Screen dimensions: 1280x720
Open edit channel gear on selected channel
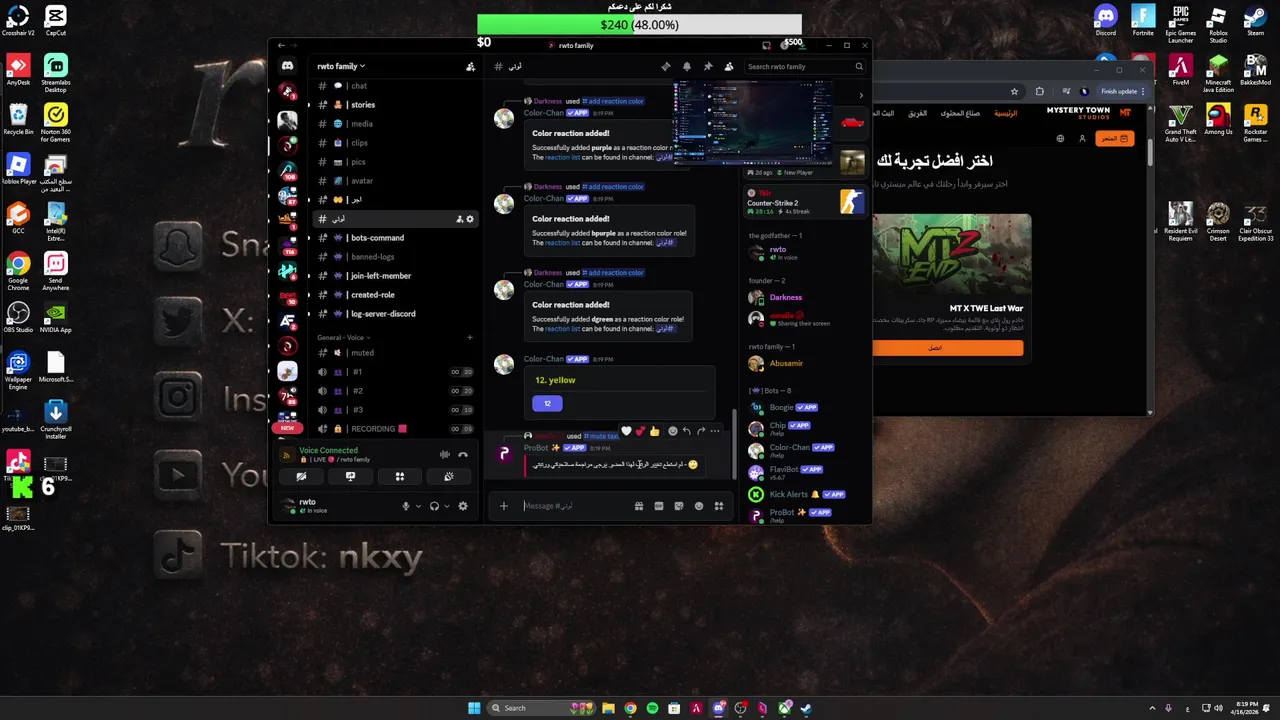pos(470,219)
